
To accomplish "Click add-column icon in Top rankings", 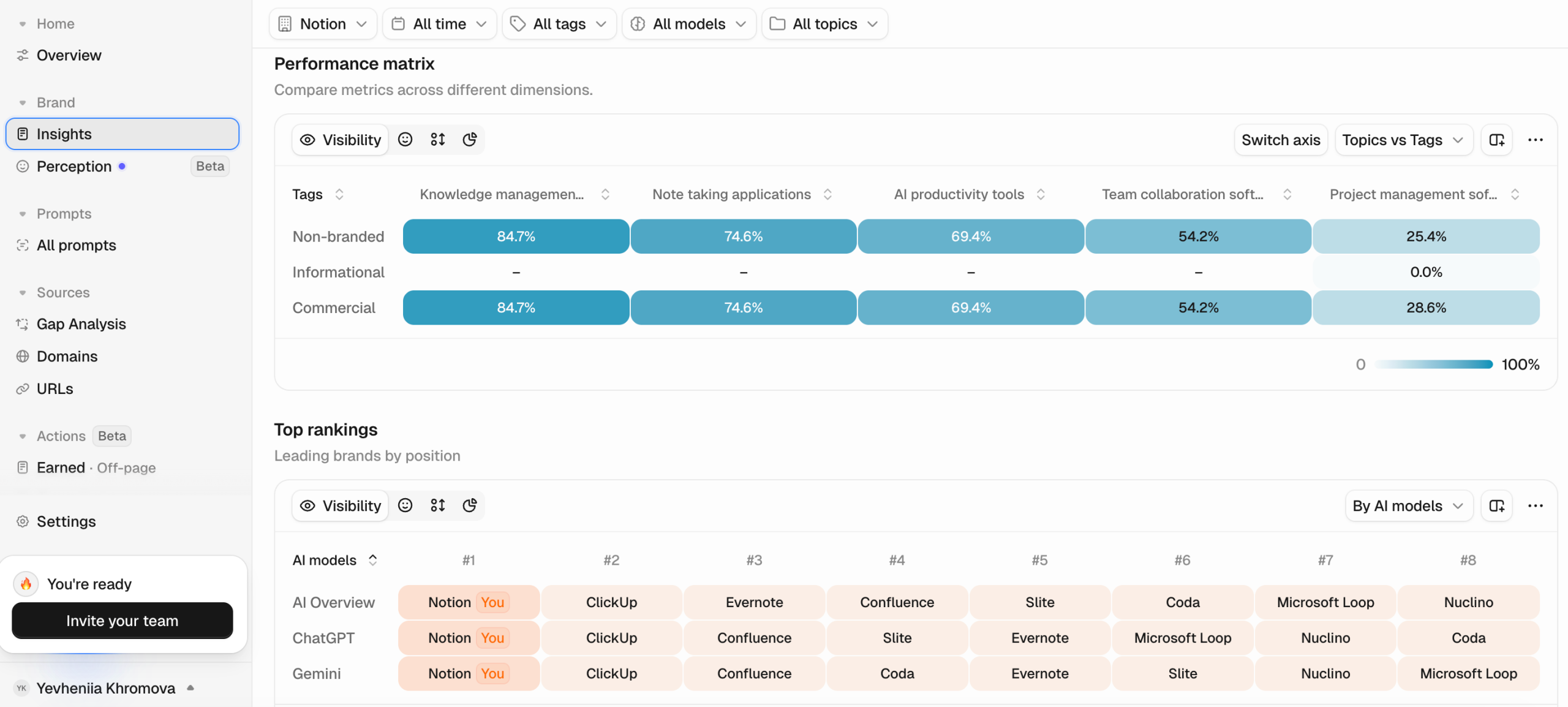I will 1497,506.
